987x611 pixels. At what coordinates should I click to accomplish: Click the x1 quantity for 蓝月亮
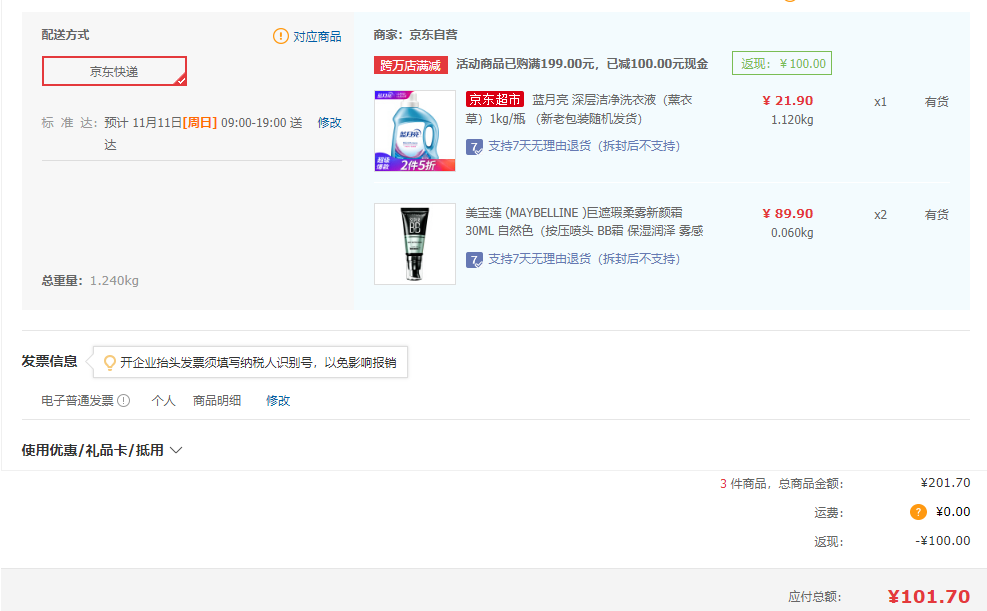tap(880, 102)
